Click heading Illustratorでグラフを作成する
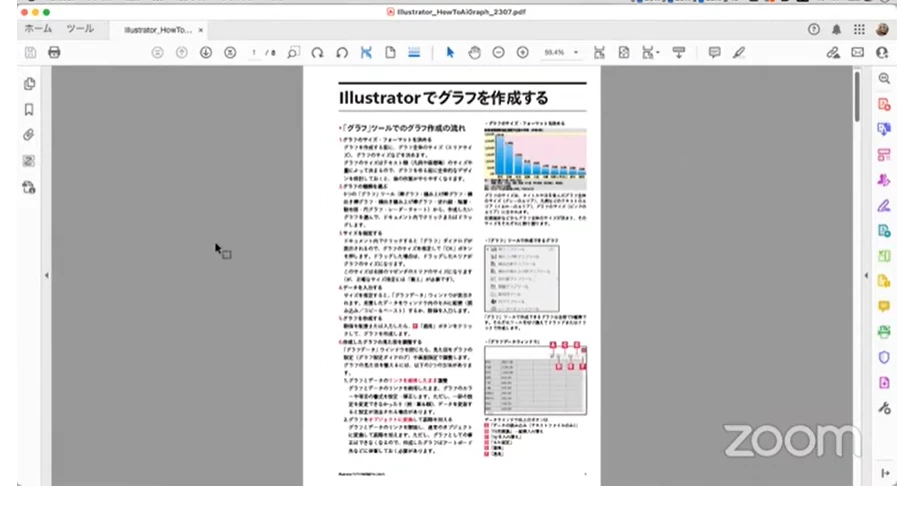 (x=444, y=98)
